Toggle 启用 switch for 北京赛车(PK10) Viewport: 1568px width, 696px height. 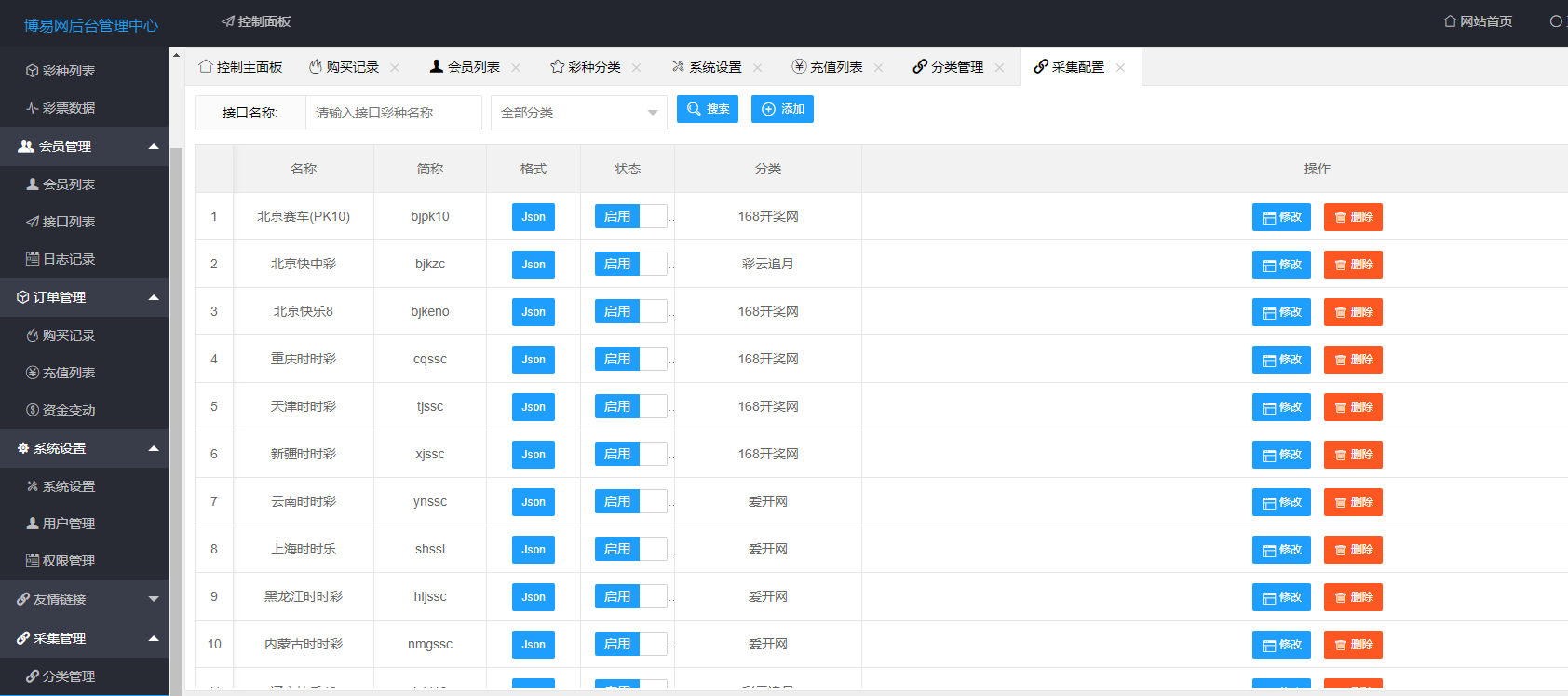(631, 216)
